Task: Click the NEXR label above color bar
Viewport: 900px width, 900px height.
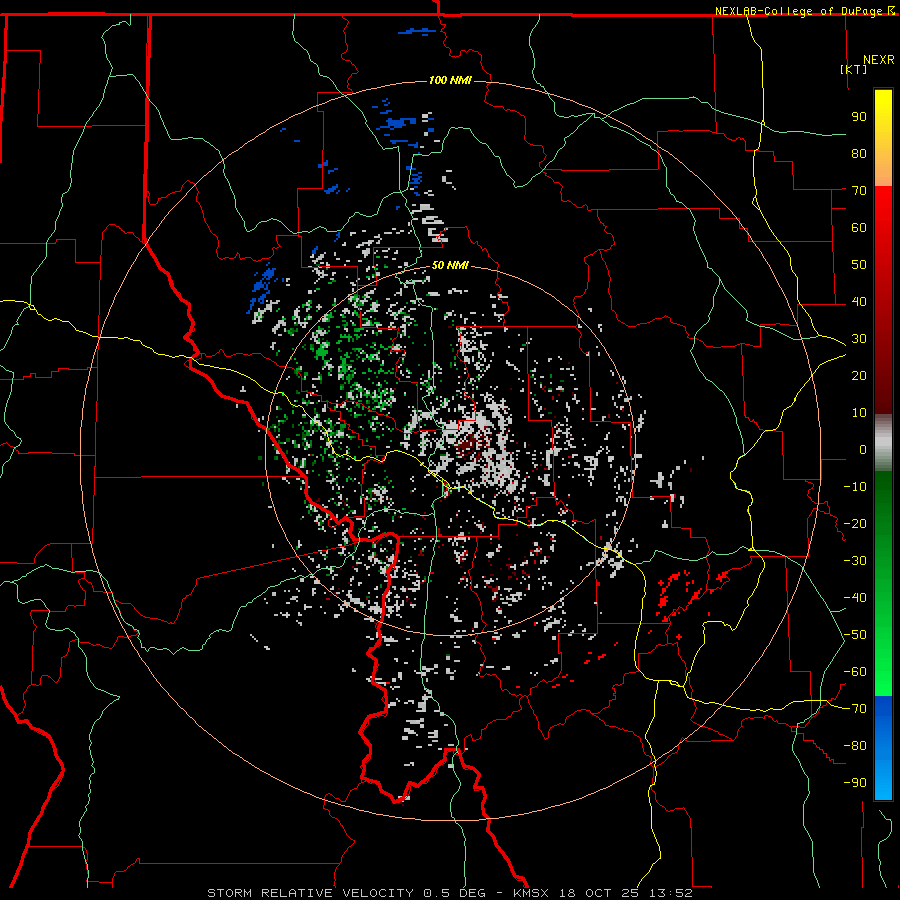Action: tap(879, 60)
